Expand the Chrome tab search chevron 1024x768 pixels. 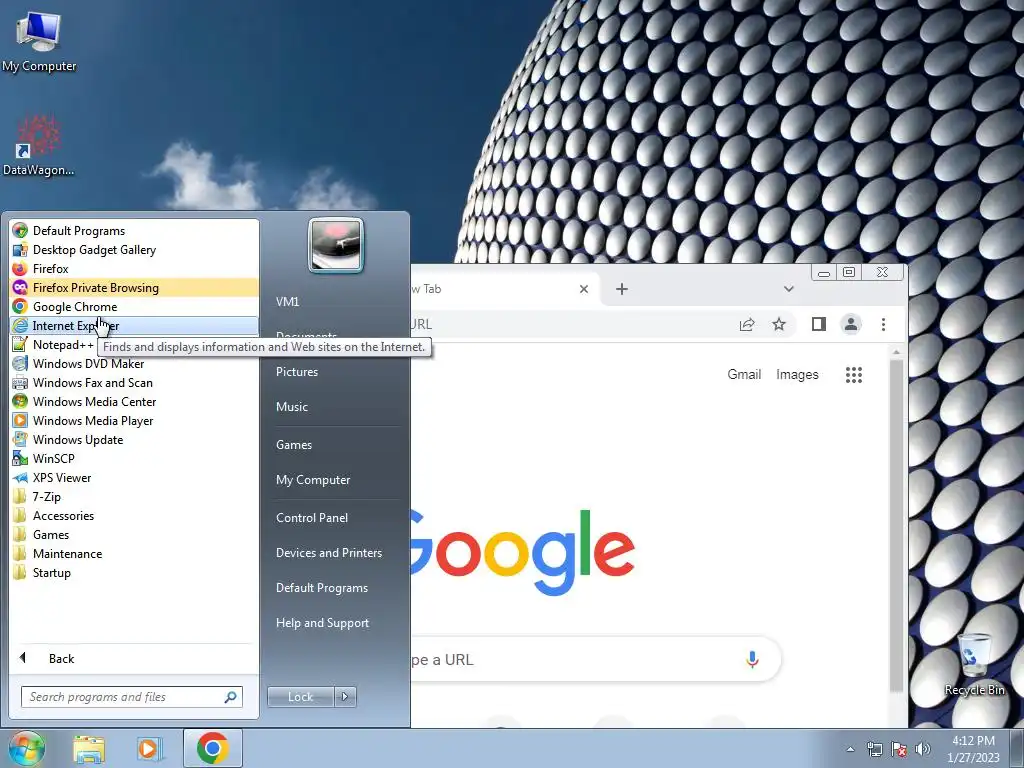click(x=789, y=289)
